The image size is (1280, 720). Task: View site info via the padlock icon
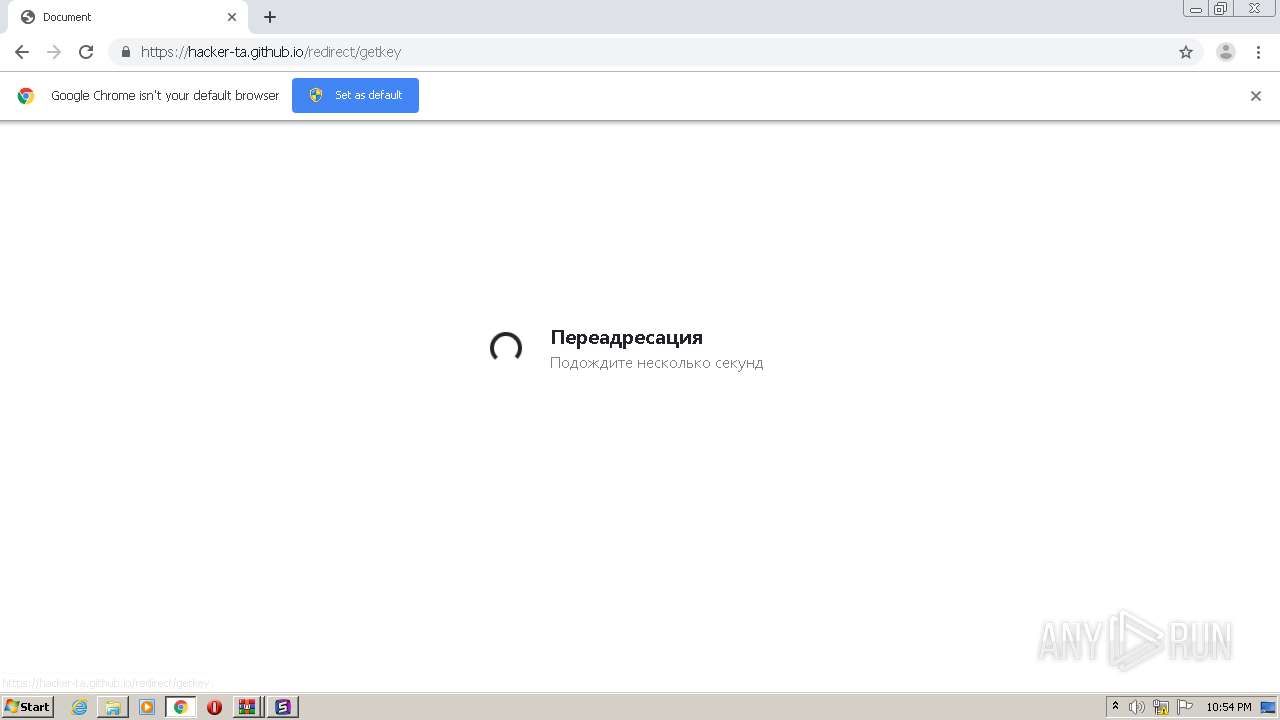[x=126, y=52]
